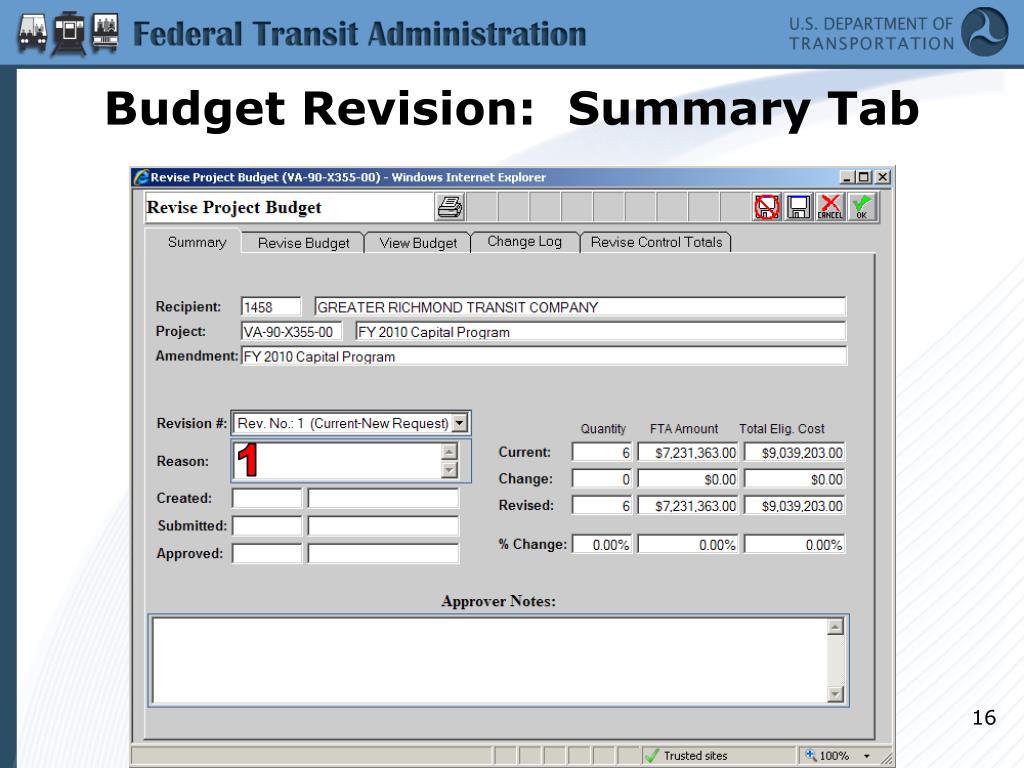Click the Current Total Elig. Cost field
The image size is (1024, 768).
point(795,452)
